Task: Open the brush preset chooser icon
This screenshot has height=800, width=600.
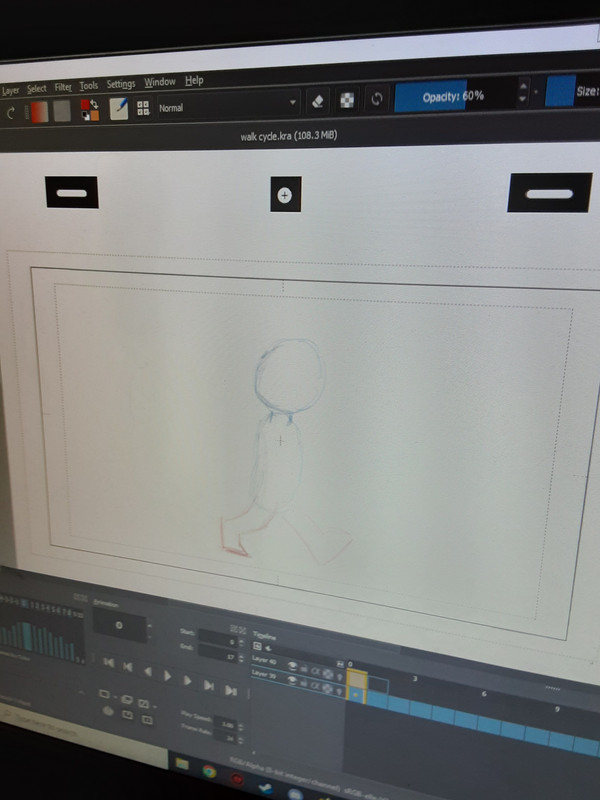Action: 119,109
